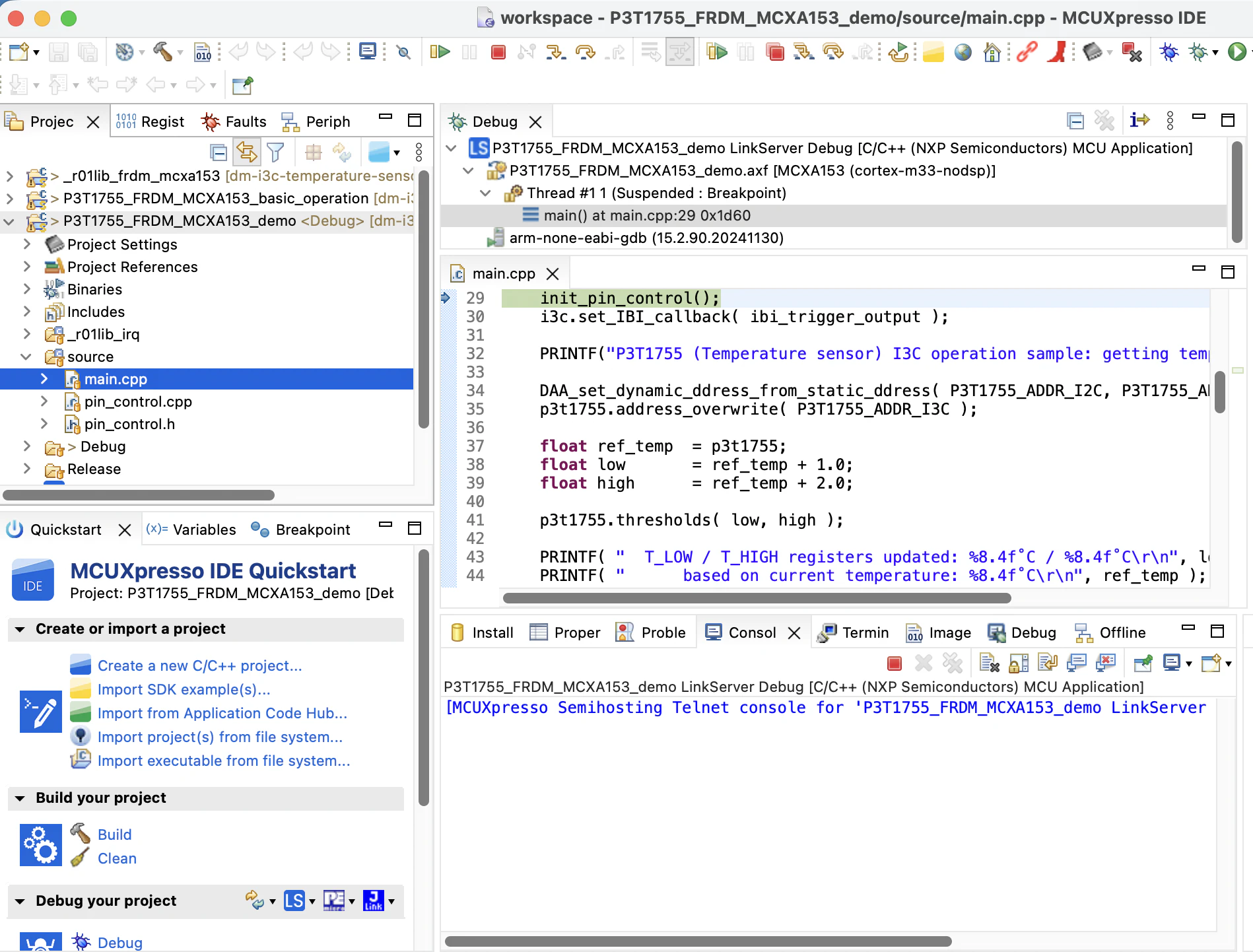Viewport: 1253px width, 952px height.
Task: Toggle show console when standard error changes
Action: point(1106,663)
